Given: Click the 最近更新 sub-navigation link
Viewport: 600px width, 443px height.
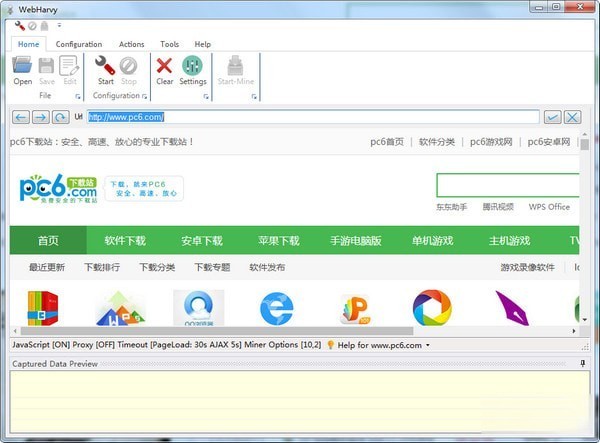Looking at the screenshot, I should coord(47,267).
